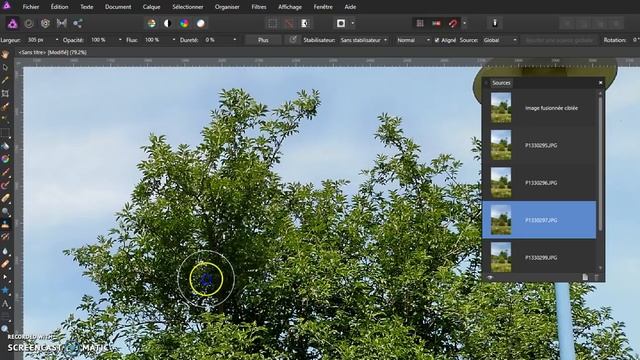Open the Opacité value dropdown
This screenshot has width=640, height=360.
point(120,40)
